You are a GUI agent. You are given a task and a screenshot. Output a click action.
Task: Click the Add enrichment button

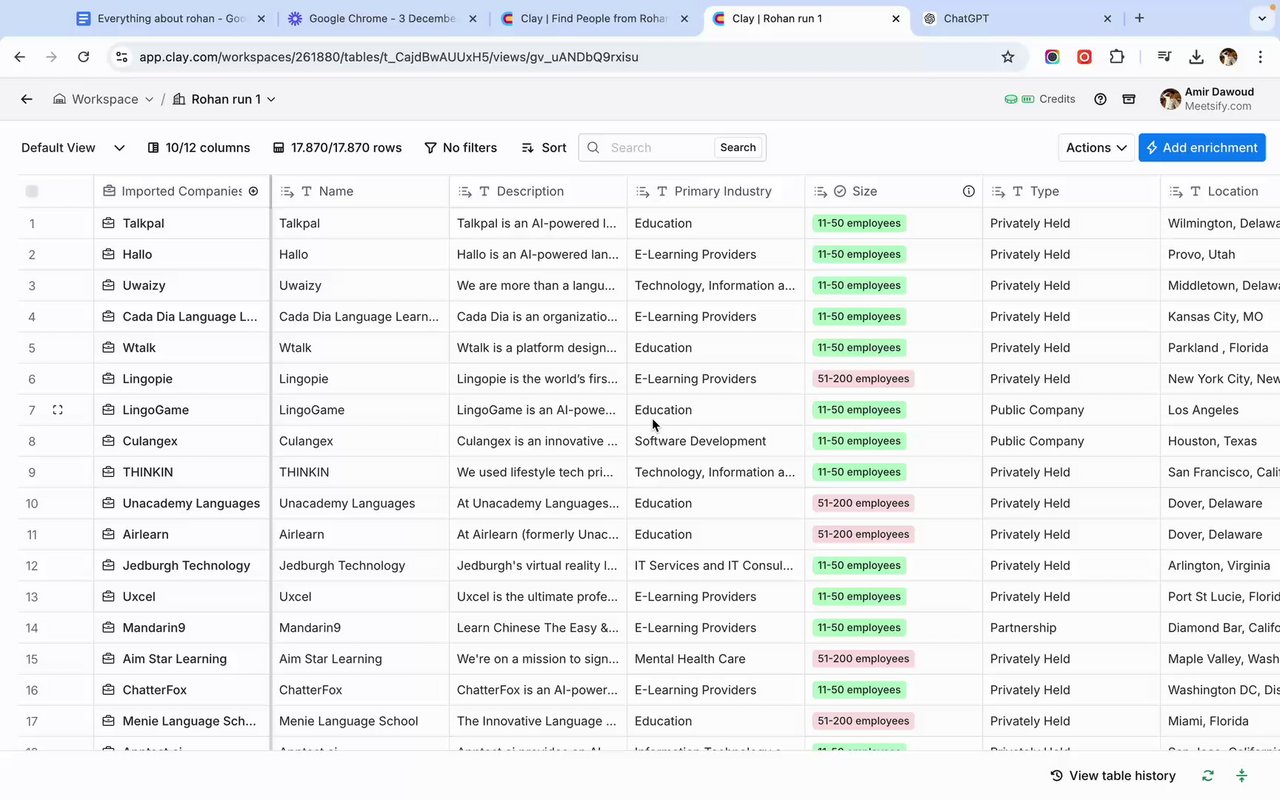tap(1202, 148)
